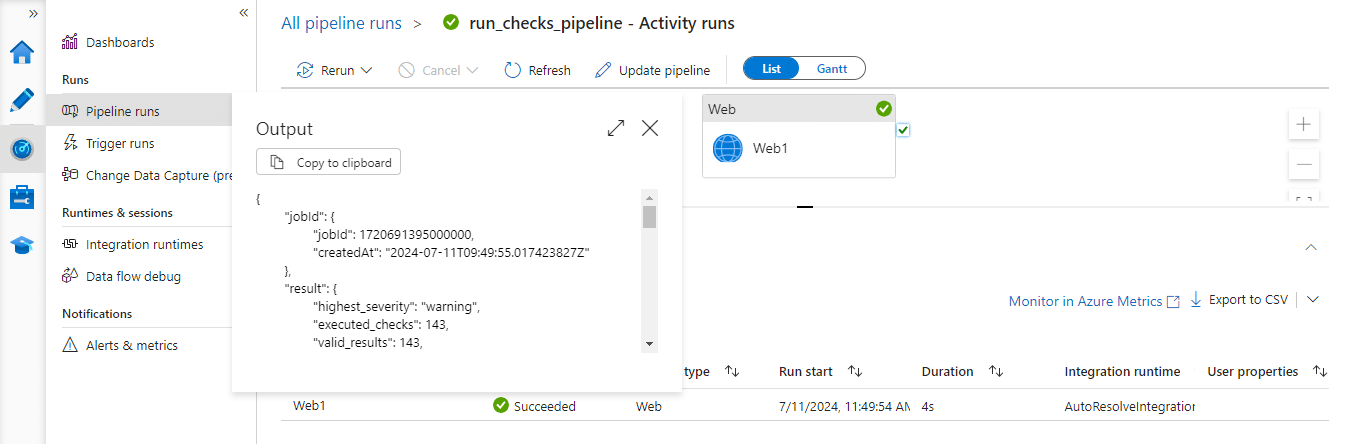Open the Author pencil icon

[22, 100]
